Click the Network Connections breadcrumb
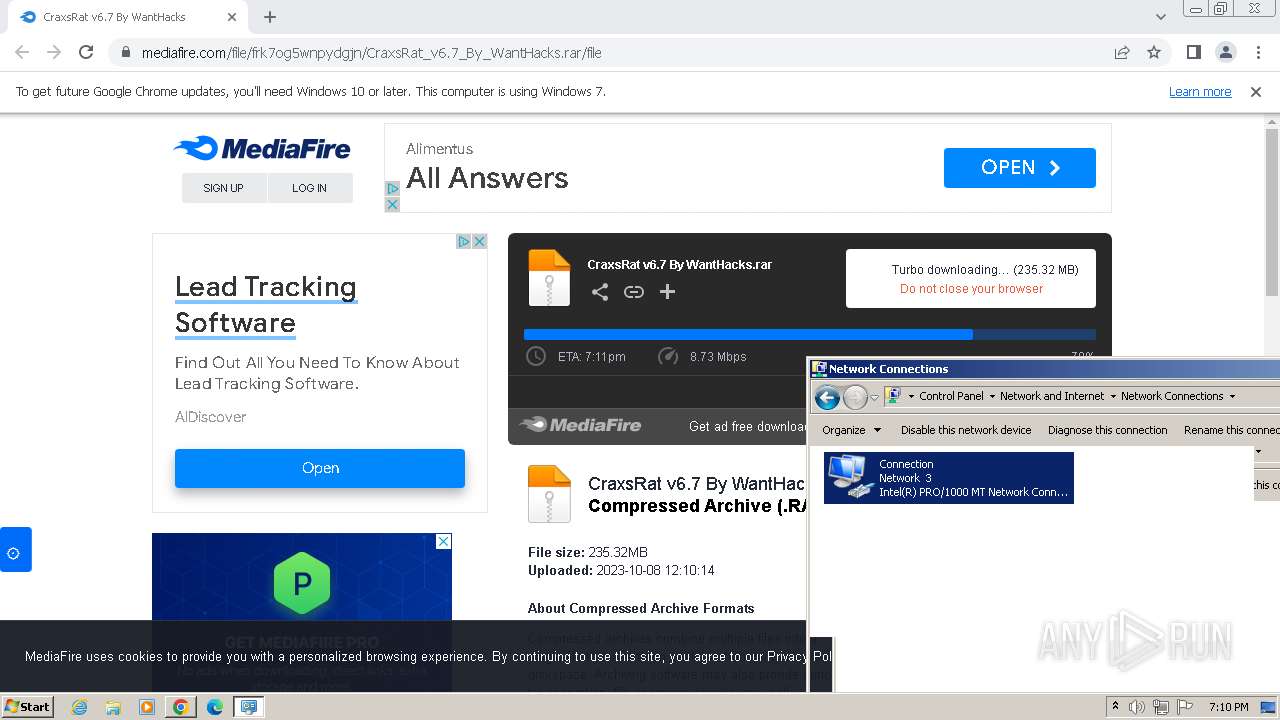This screenshot has height=720, width=1280. pyautogui.click(x=1172, y=396)
